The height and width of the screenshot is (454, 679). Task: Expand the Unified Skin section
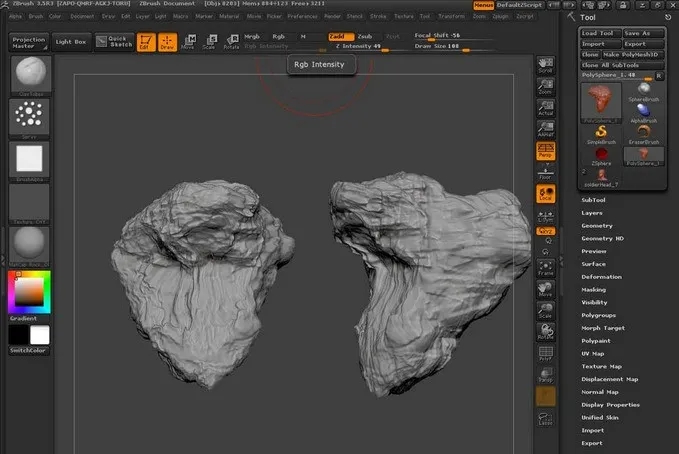point(600,418)
